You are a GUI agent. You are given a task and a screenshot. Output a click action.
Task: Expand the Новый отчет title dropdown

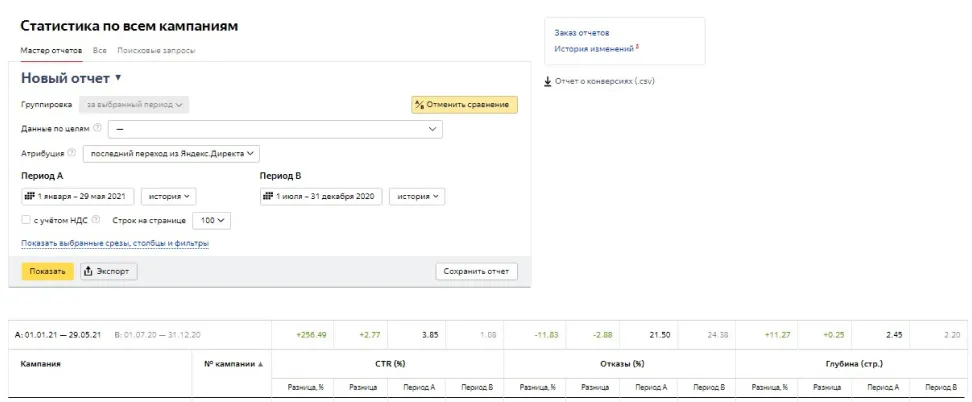tap(118, 78)
